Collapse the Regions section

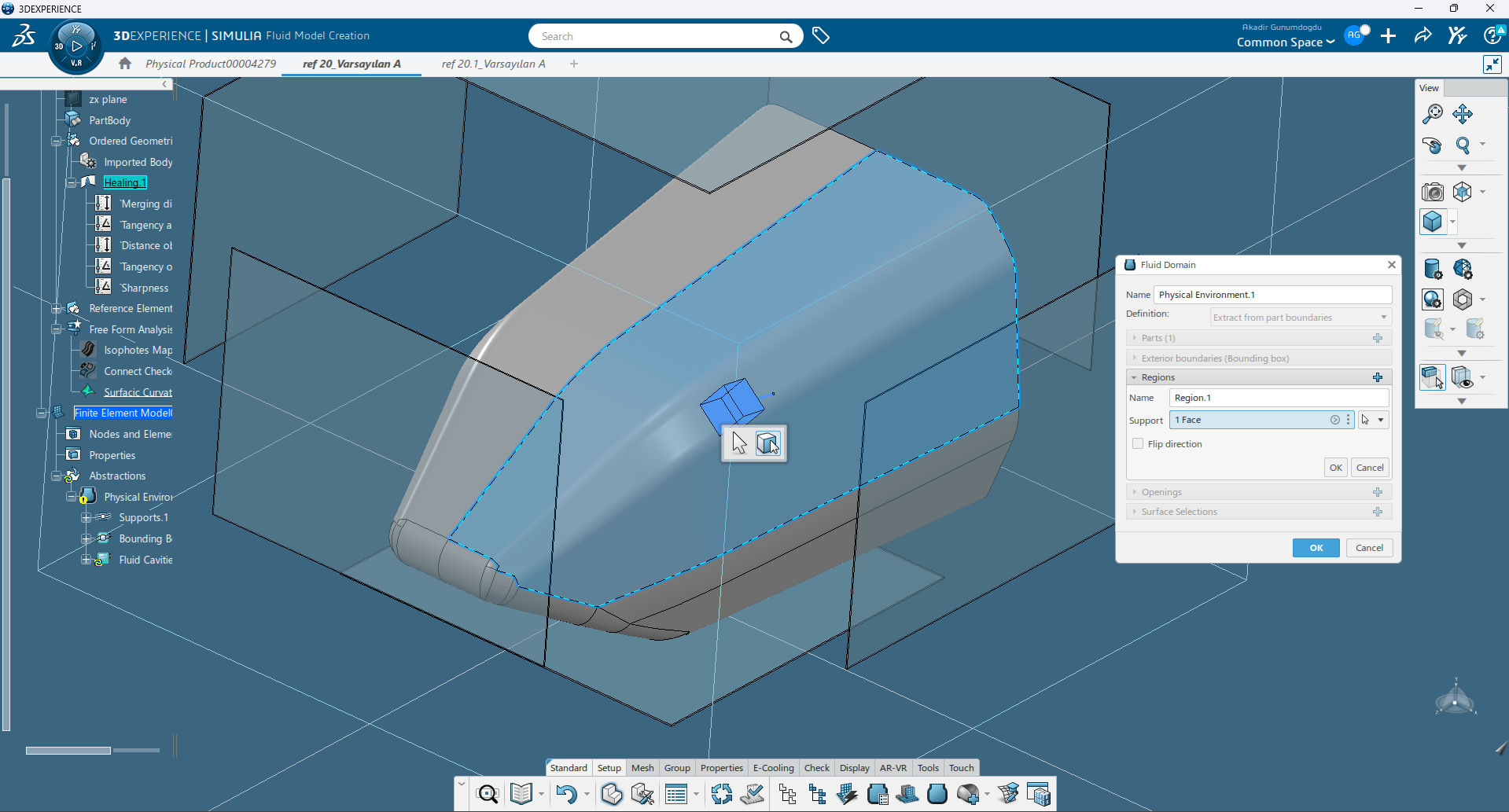click(x=1134, y=378)
